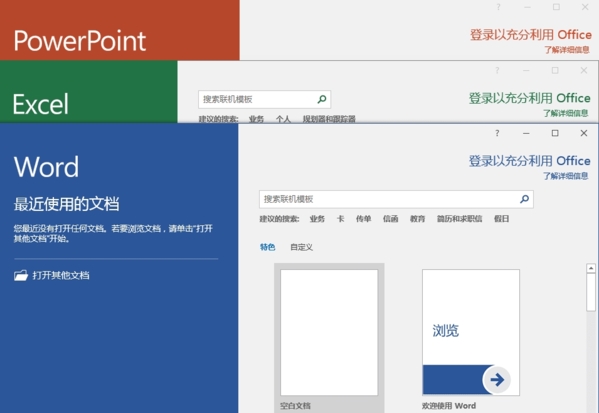Click the 空白文档 label text
Screen dimensions: 599x413
coord(295,406)
